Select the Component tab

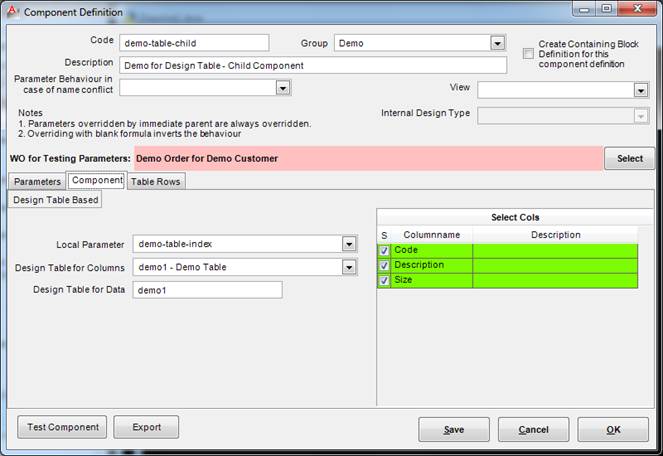coord(96,181)
